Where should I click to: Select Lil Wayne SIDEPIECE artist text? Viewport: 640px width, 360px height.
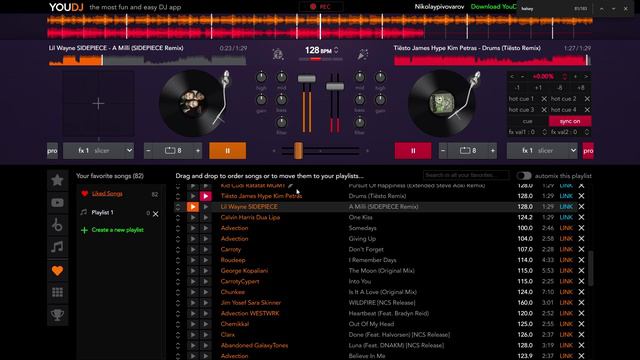[249, 207]
